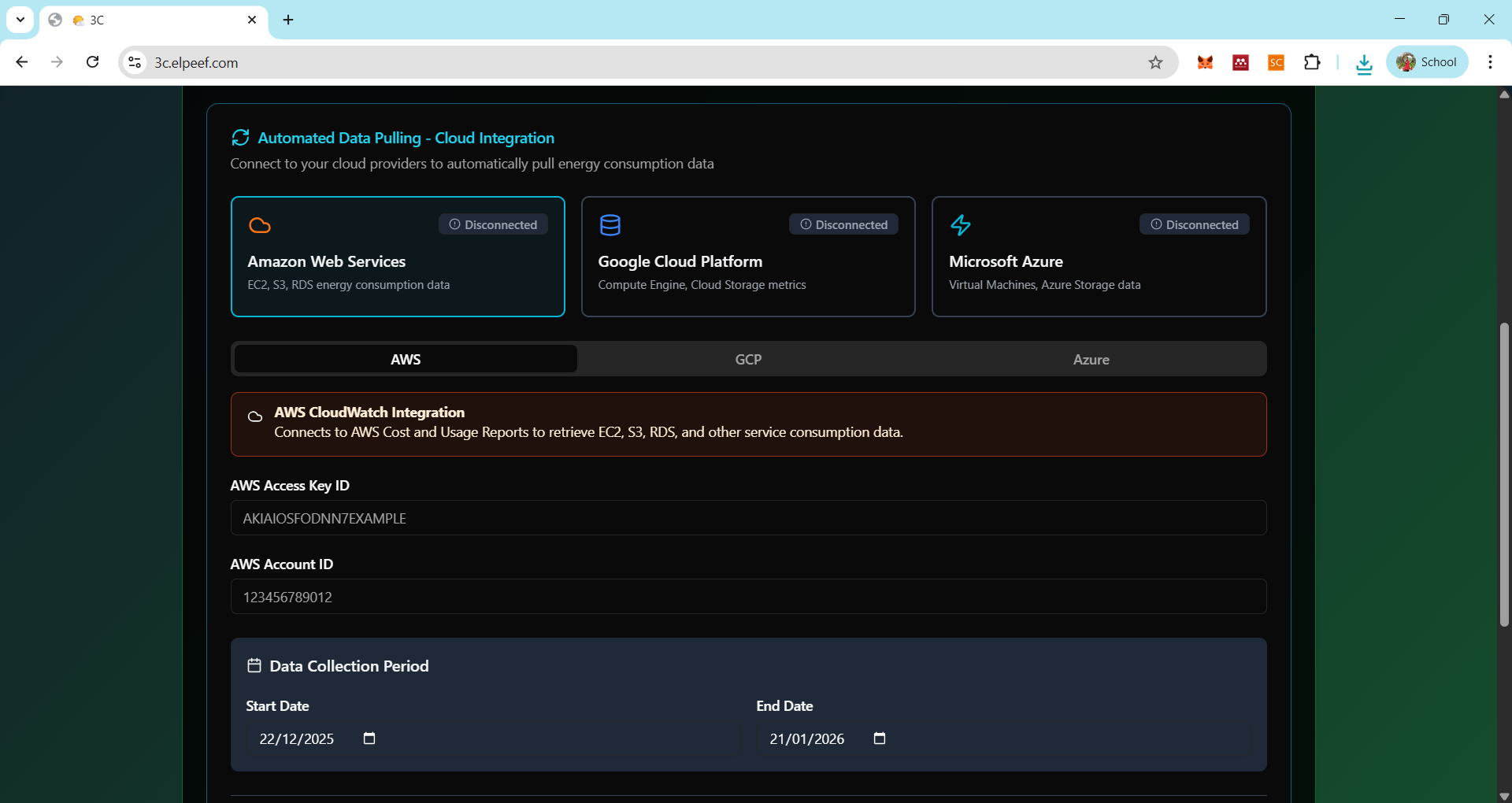Image resolution: width=1512 pixels, height=803 pixels.
Task: Open the MetaMask fox extension
Action: pos(1205,62)
